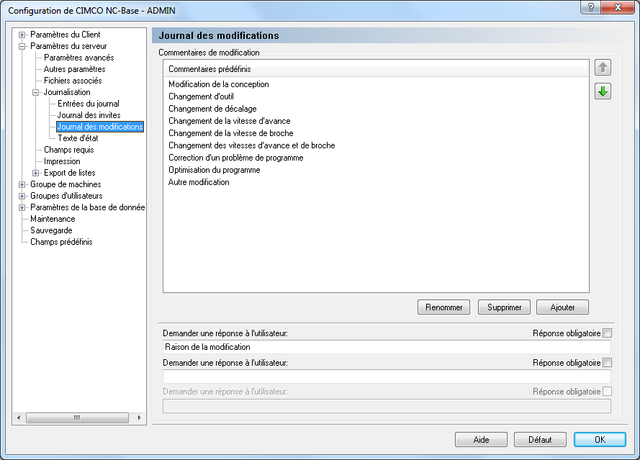Screen dimensions: 640x460
Task: Collapse Paramètres du serveur node
Action: point(22,46)
